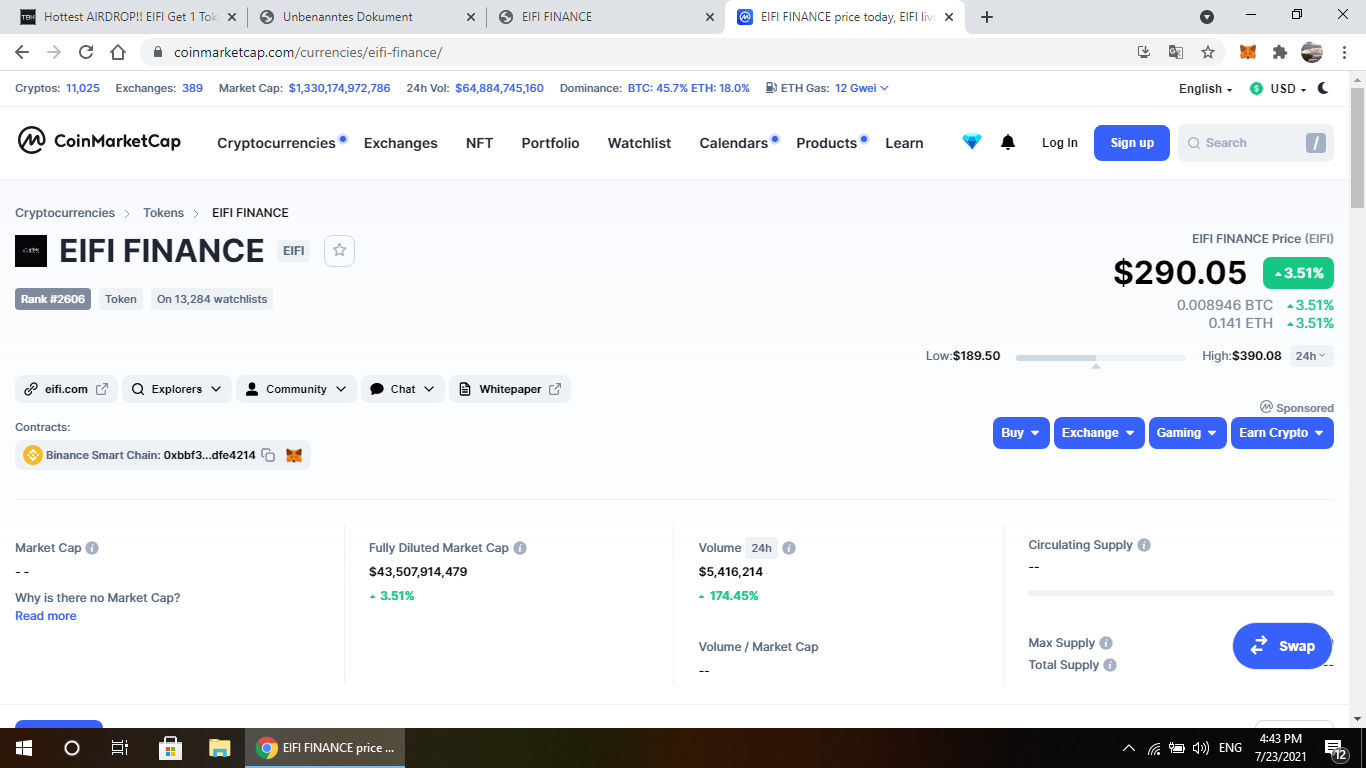Expand the Community dropdown
Viewport: 1366px width, 768px height.
[x=296, y=389]
